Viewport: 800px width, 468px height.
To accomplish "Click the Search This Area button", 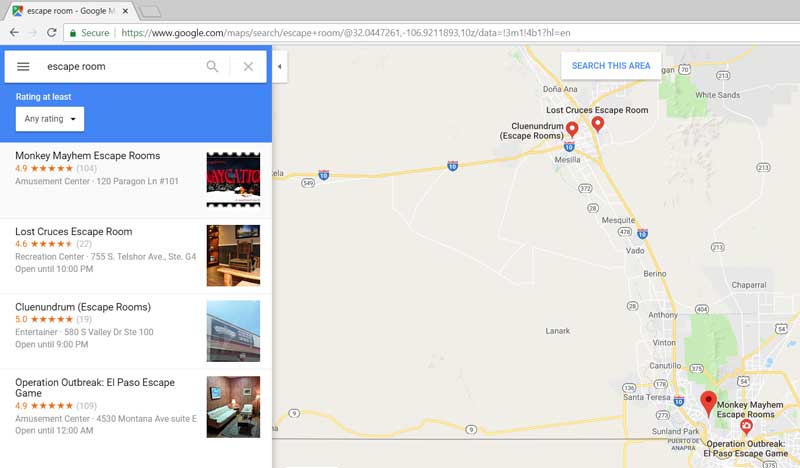I will click(611, 66).
